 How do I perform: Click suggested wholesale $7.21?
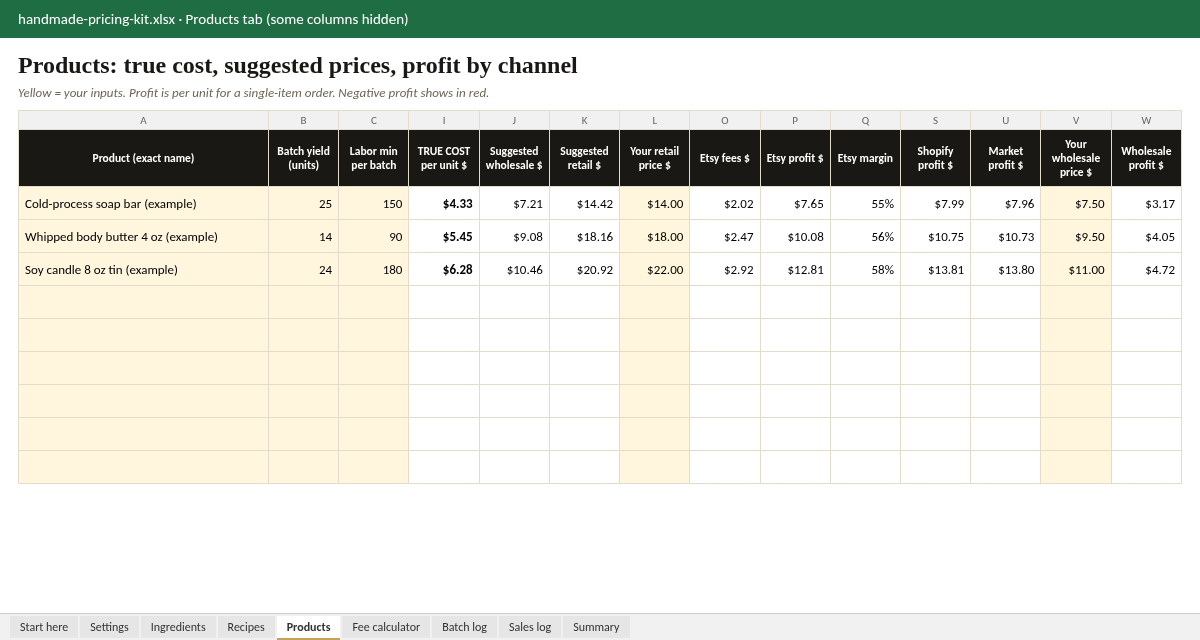[x=514, y=203]
